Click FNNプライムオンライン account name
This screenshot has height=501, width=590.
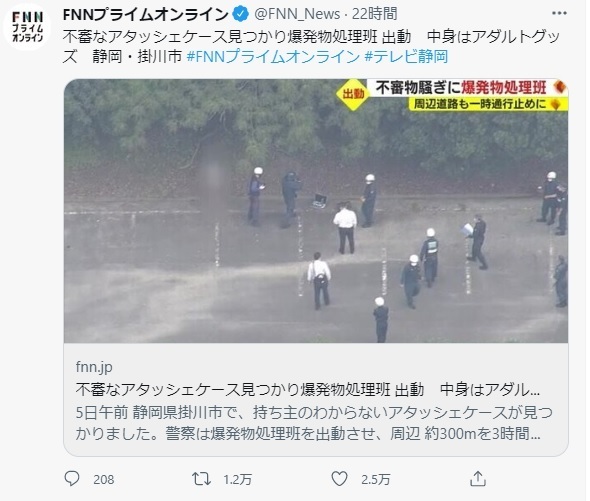pos(146,15)
